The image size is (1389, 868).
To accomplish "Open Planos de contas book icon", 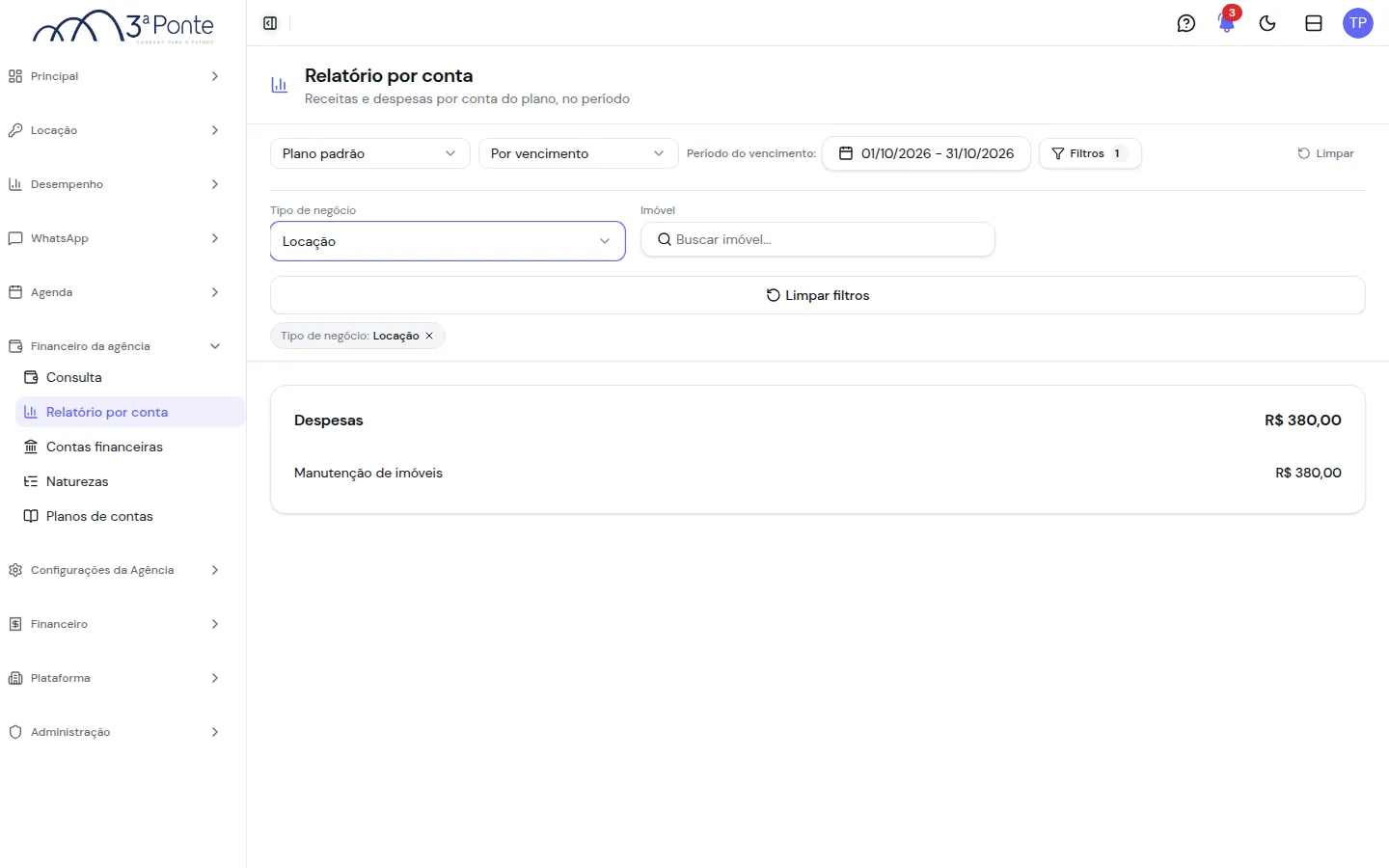I will click(31, 516).
